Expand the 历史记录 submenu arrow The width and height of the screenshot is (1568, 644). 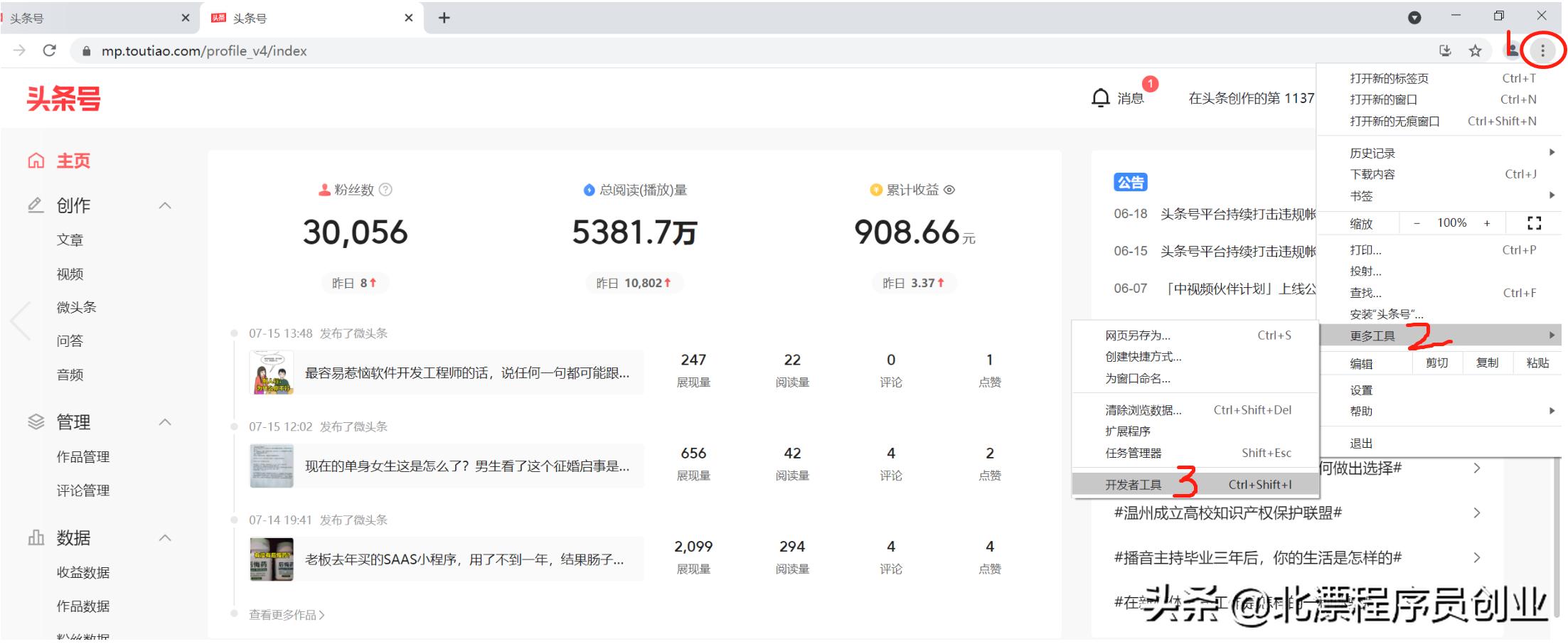[1551, 151]
